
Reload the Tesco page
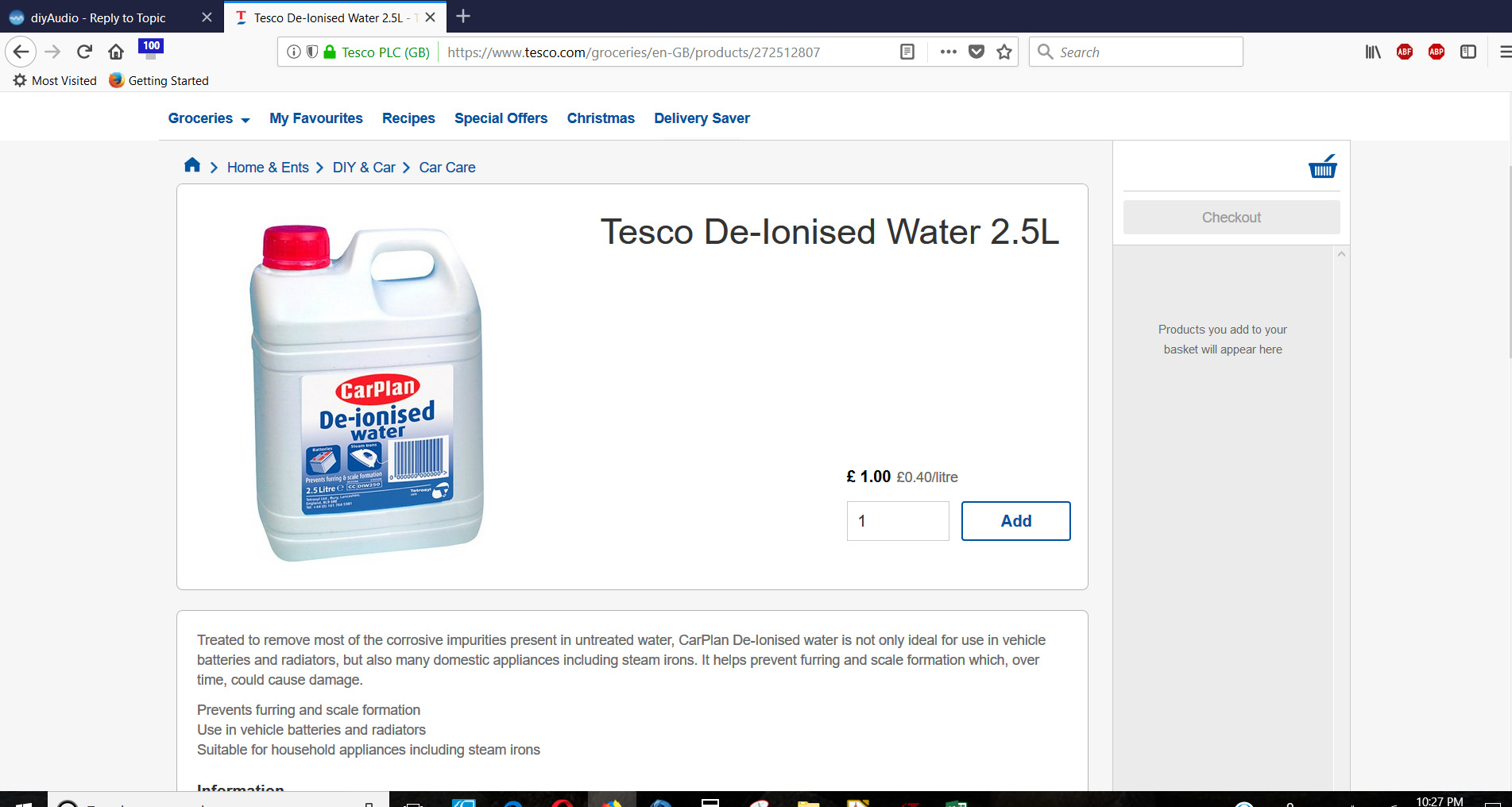pos(84,52)
